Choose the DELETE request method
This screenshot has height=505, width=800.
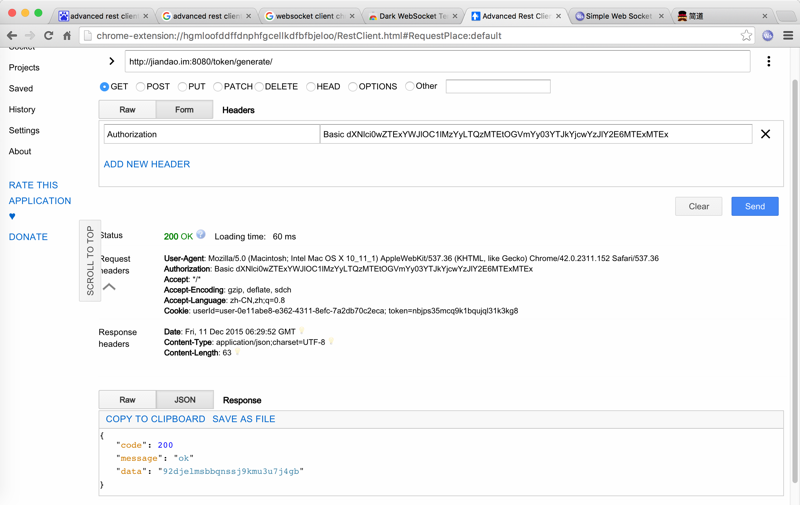pyautogui.click(x=259, y=87)
